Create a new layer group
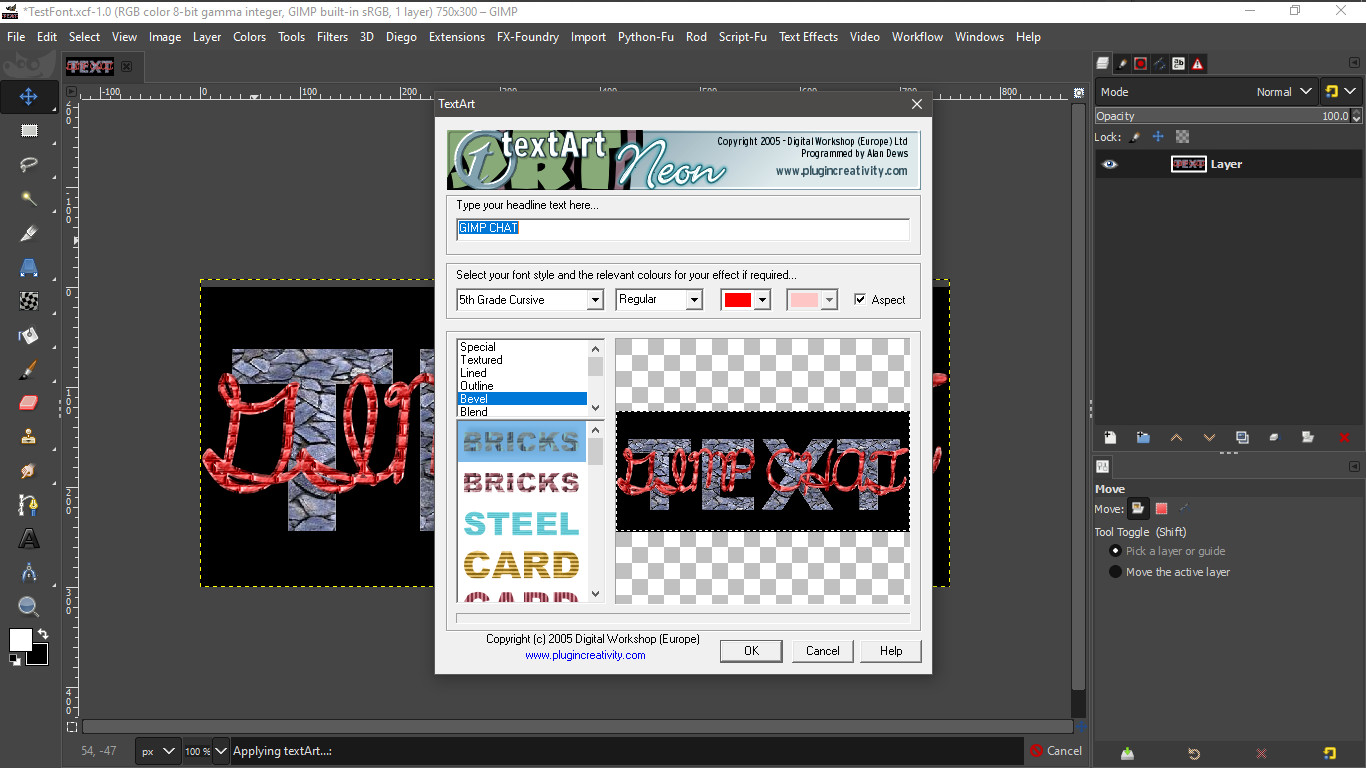 tap(1143, 437)
